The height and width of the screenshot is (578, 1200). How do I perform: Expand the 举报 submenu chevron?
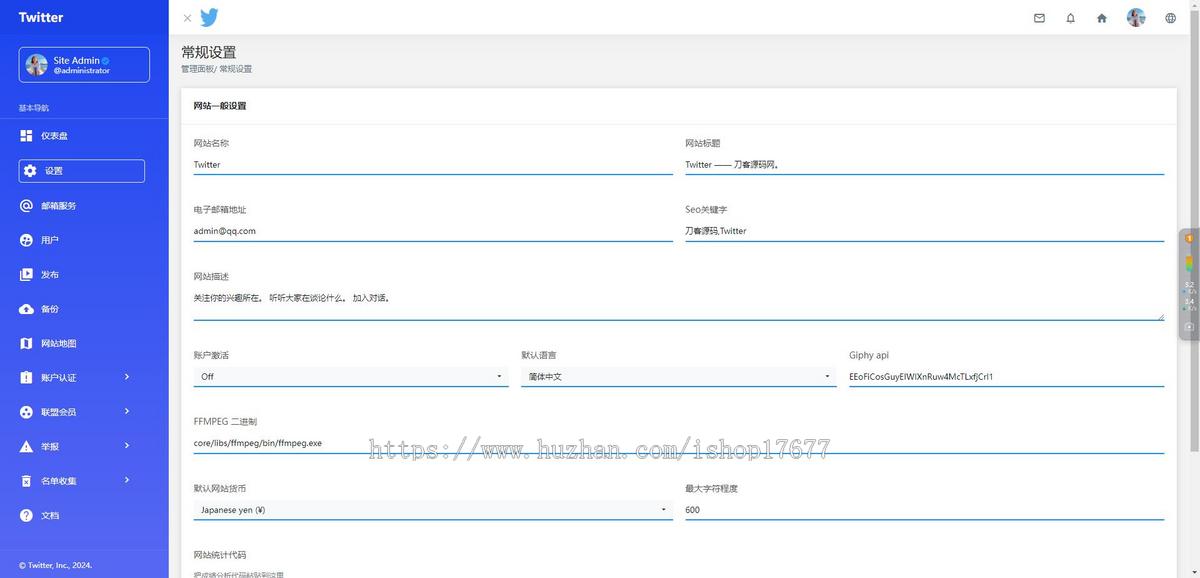(127, 445)
